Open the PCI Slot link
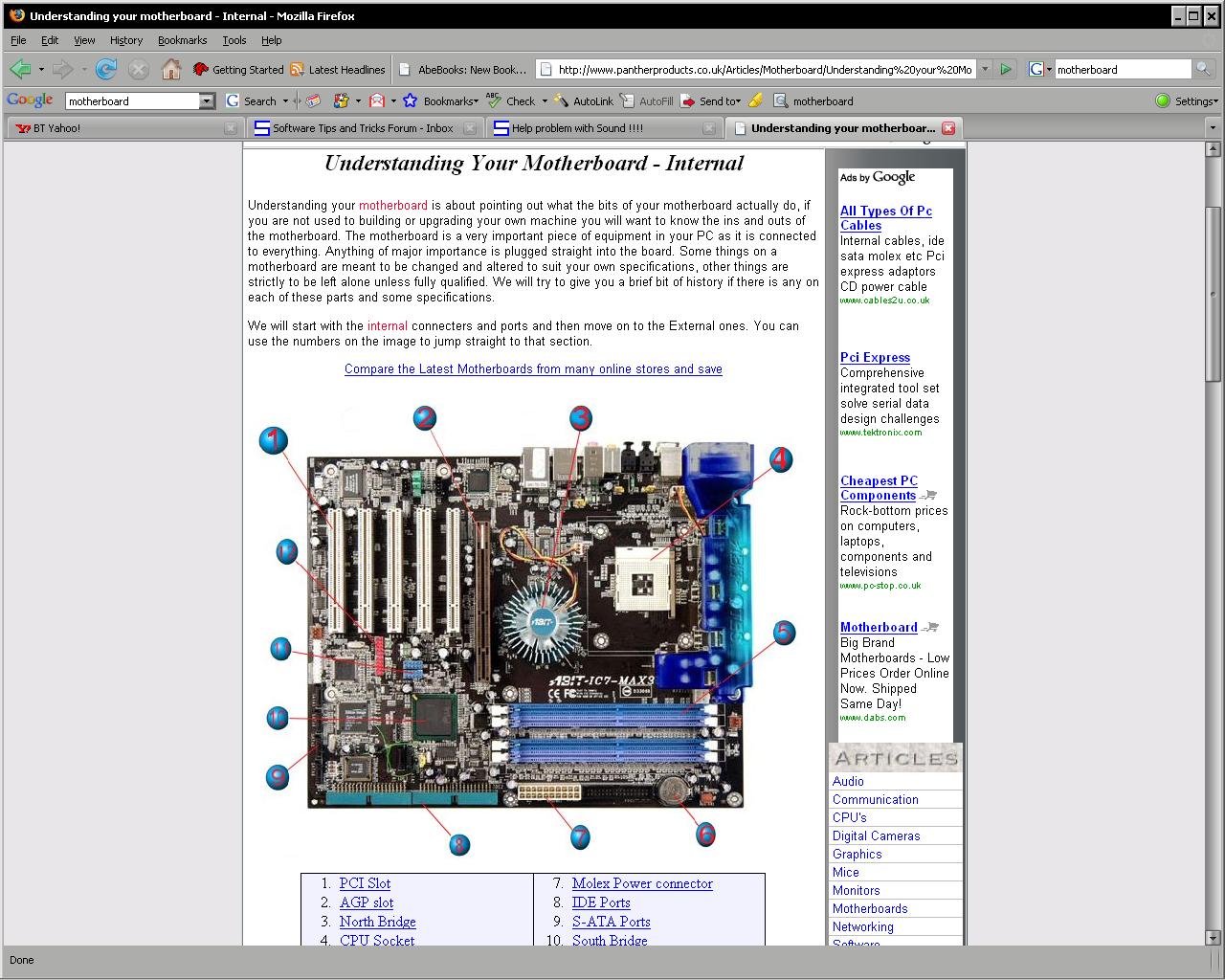 click(365, 883)
